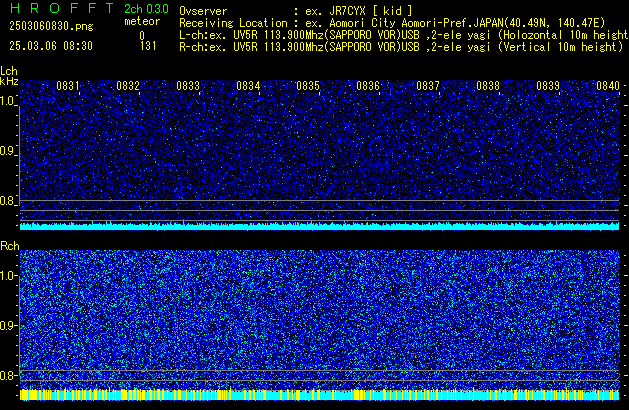Image resolution: width=629 pixels, height=410 pixels.
Task: Click the 0834 time marker
Action: coord(248,86)
